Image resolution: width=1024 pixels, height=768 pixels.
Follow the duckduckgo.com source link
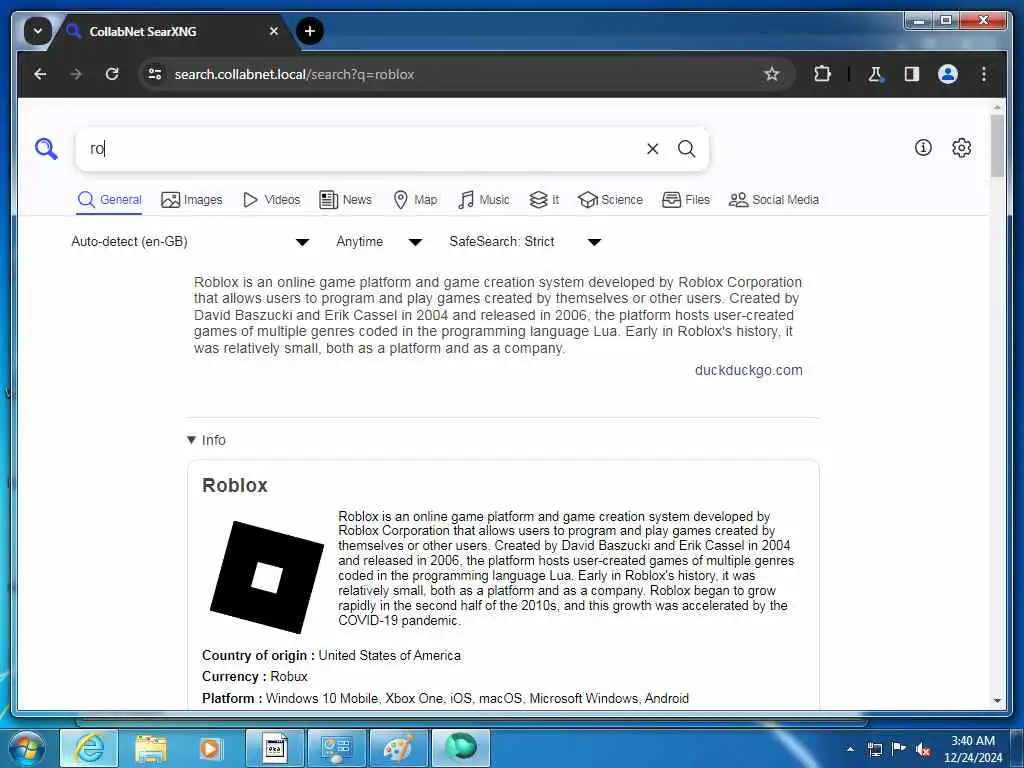pos(748,370)
